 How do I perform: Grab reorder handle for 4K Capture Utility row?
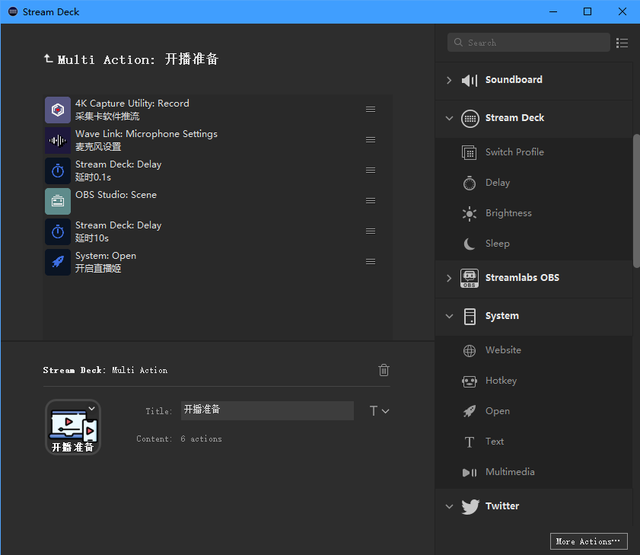pyautogui.click(x=370, y=109)
